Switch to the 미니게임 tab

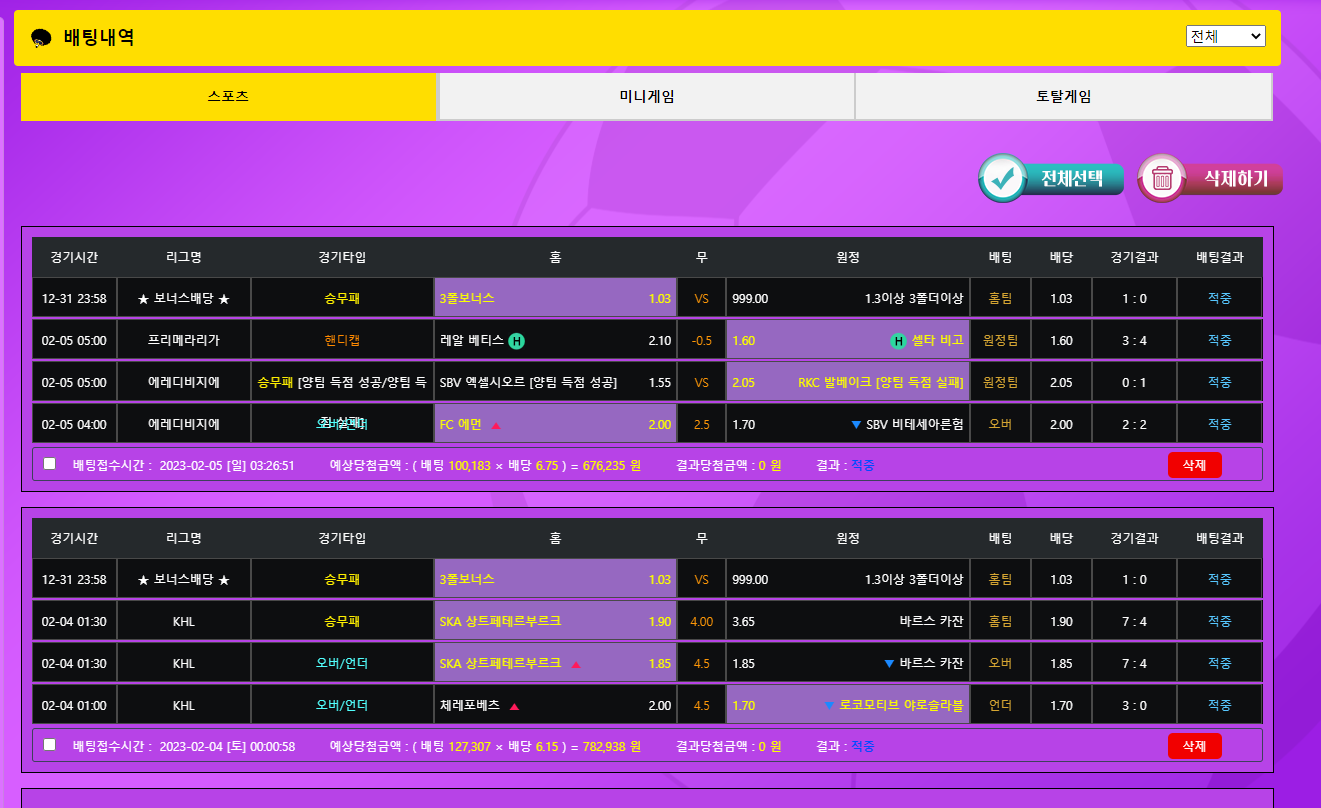646,97
